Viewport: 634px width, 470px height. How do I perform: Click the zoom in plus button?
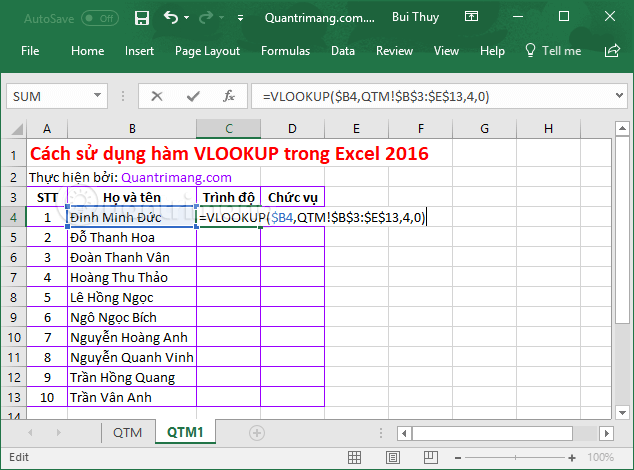(572, 458)
